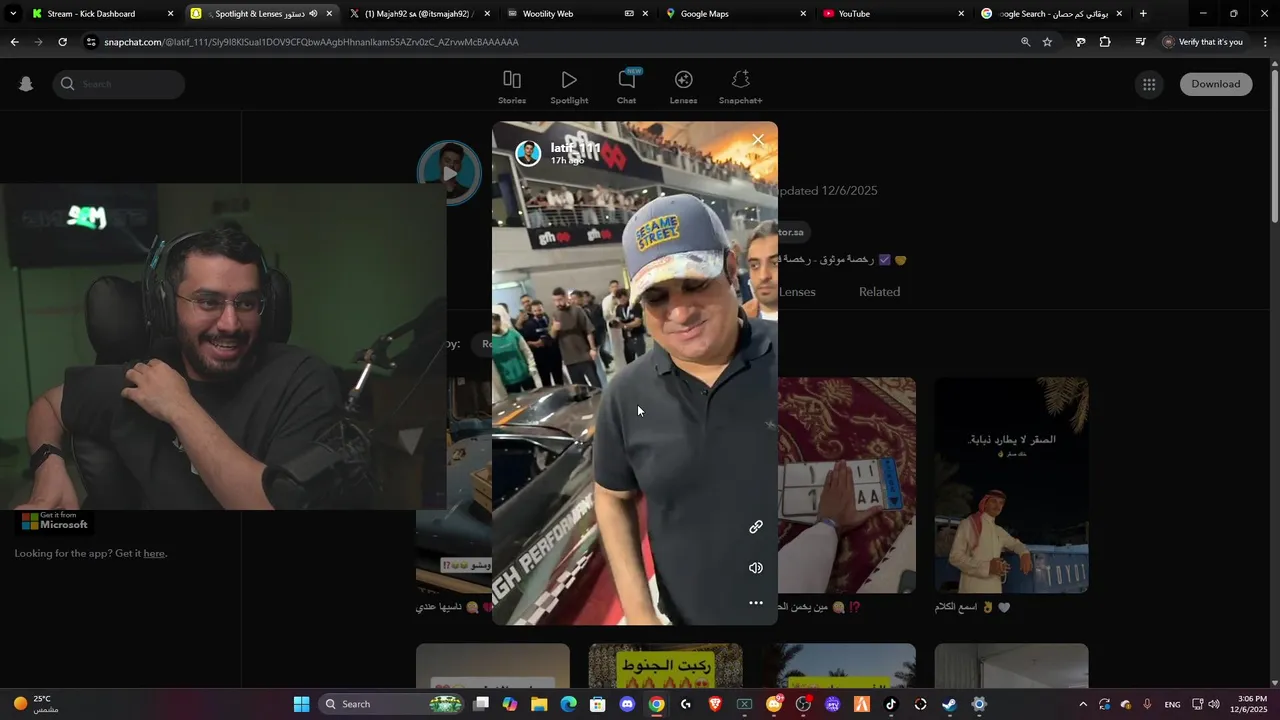Image resolution: width=1280 pixels, height=720 pixels.
Task: Click latif_111 avatar in story header
Action: click(528, 152)
